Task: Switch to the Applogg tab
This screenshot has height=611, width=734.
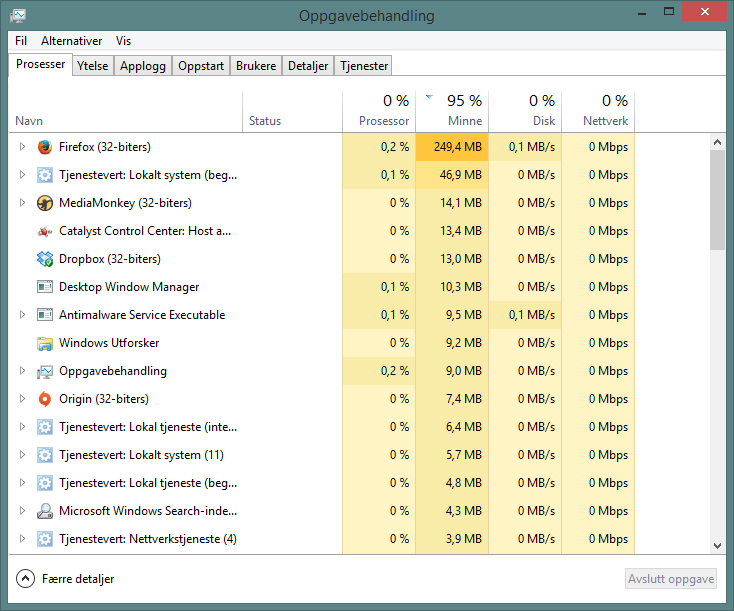Action: pos(143,66)
